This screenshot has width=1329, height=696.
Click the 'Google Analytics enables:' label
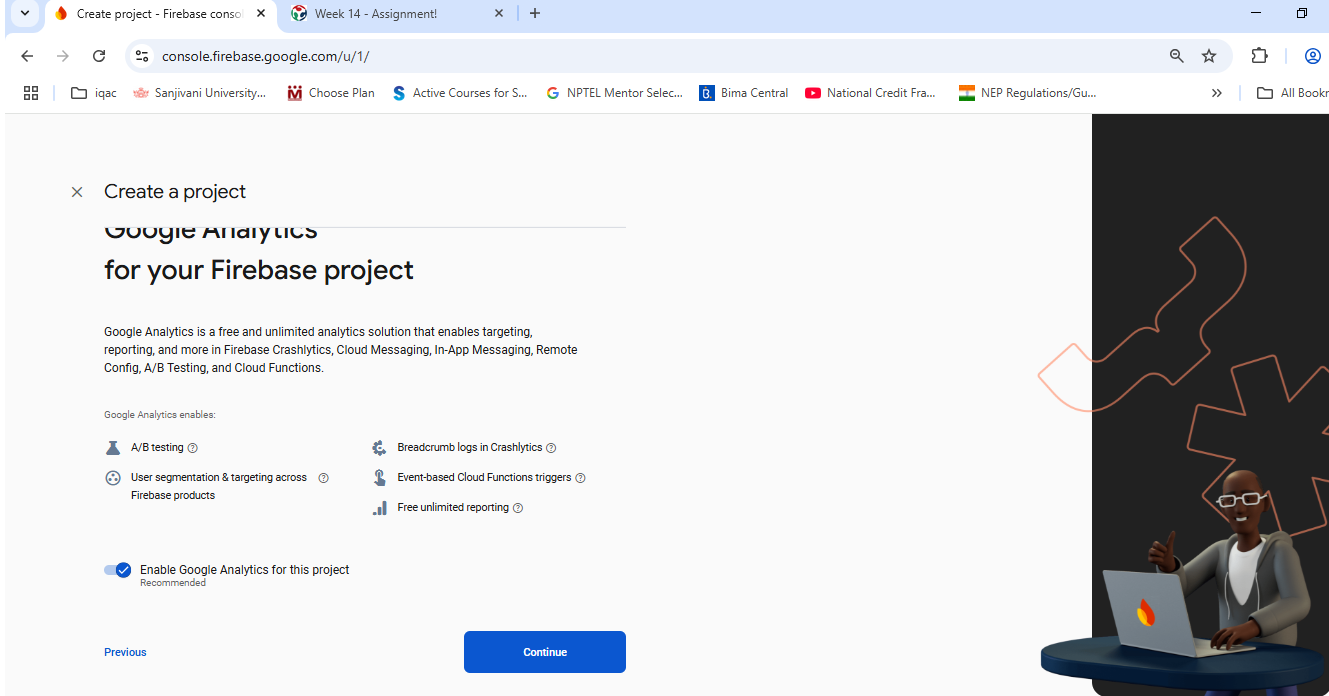160,414
